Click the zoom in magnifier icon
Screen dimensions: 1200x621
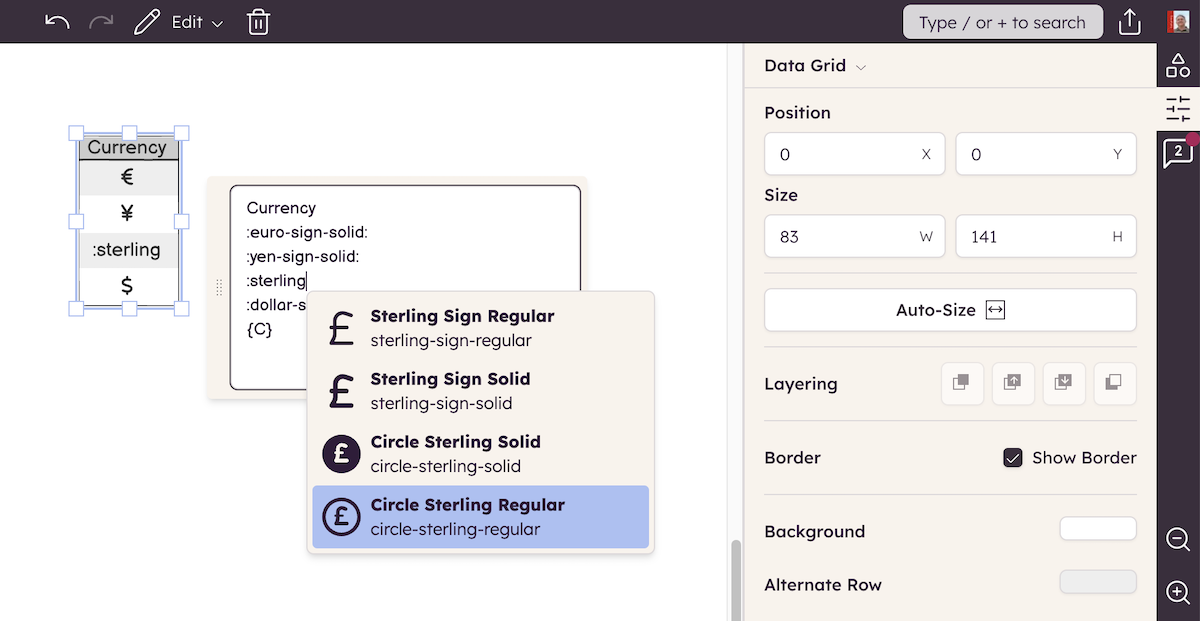(x=1178, y=592)
